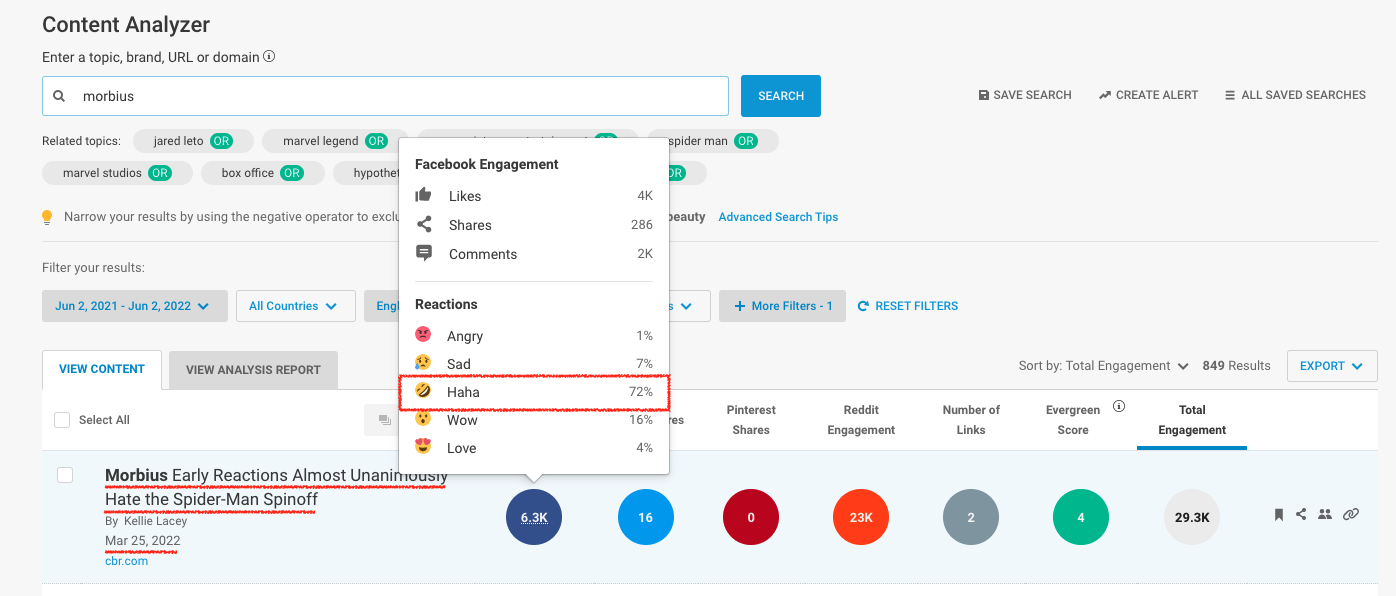The width and height of the screenshot is (1396, 596).
Task: Click author name Kellie Lacey
Action: 155,521
